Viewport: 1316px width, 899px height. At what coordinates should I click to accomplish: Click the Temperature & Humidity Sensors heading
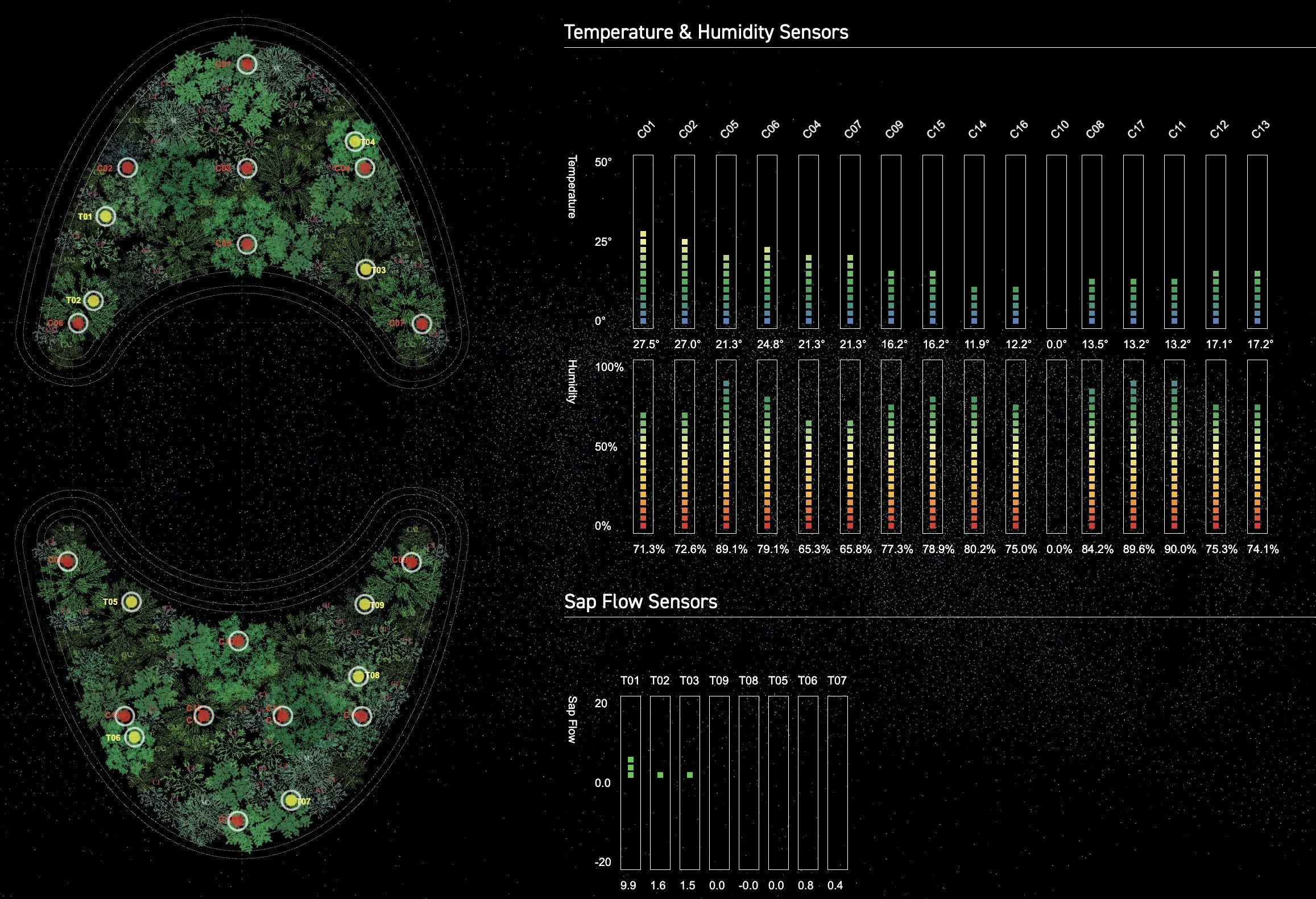click(705, 32)
